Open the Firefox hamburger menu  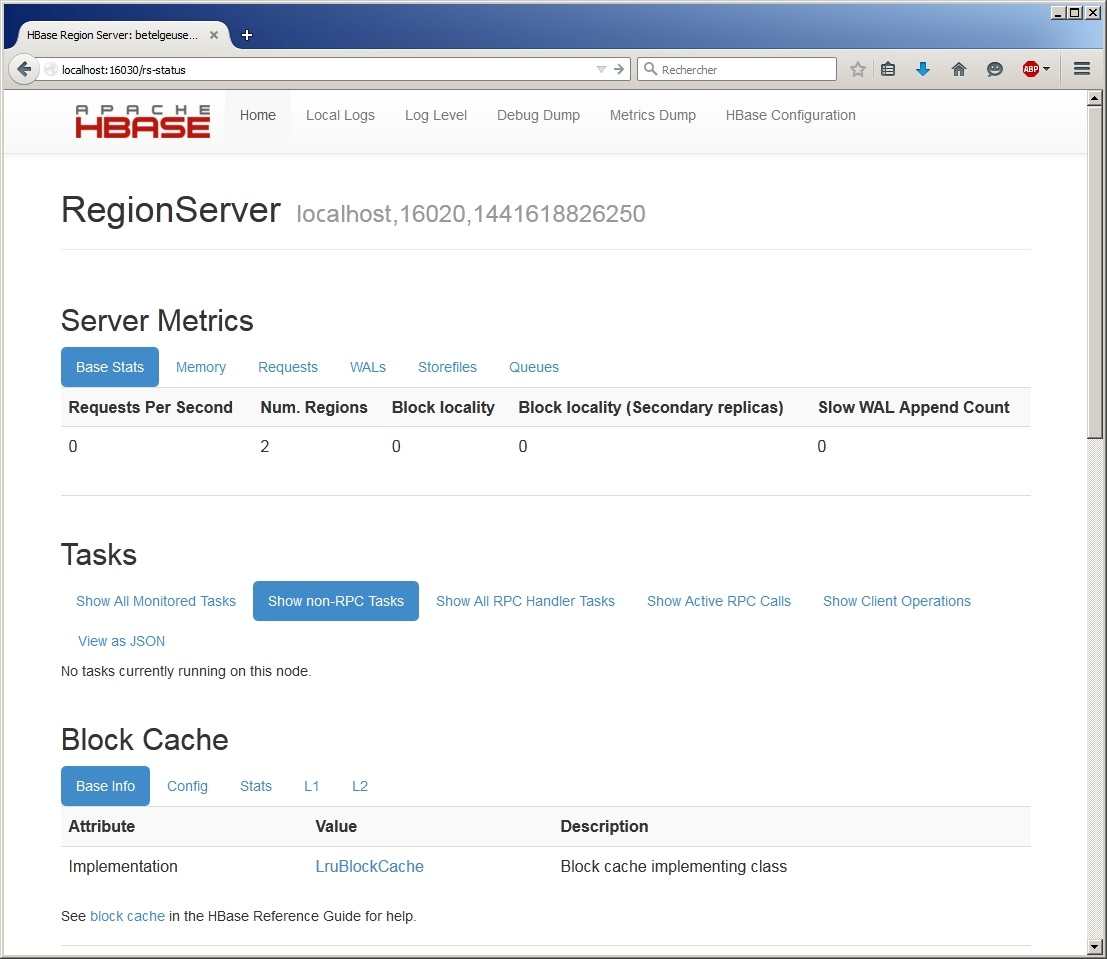pos(1081,69)
